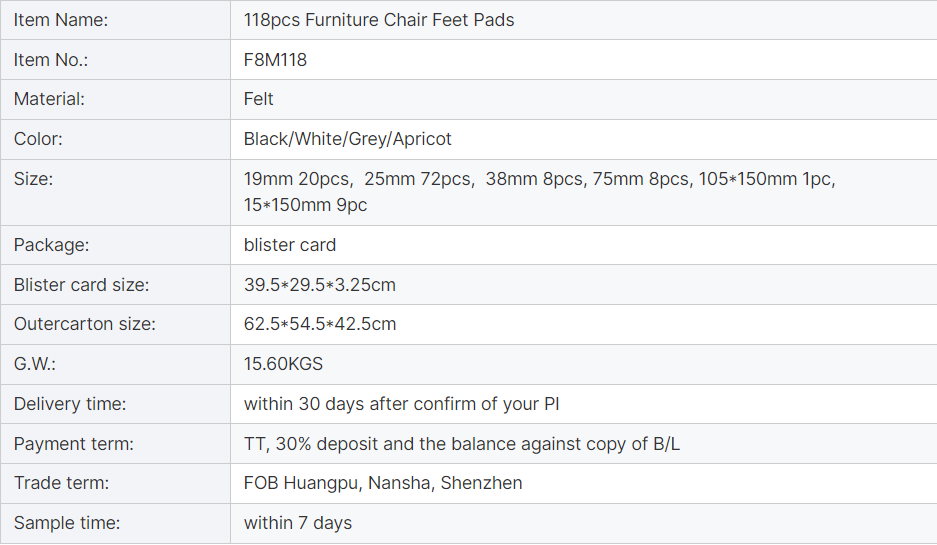Select the "blister card" package value

coord(290,245)
